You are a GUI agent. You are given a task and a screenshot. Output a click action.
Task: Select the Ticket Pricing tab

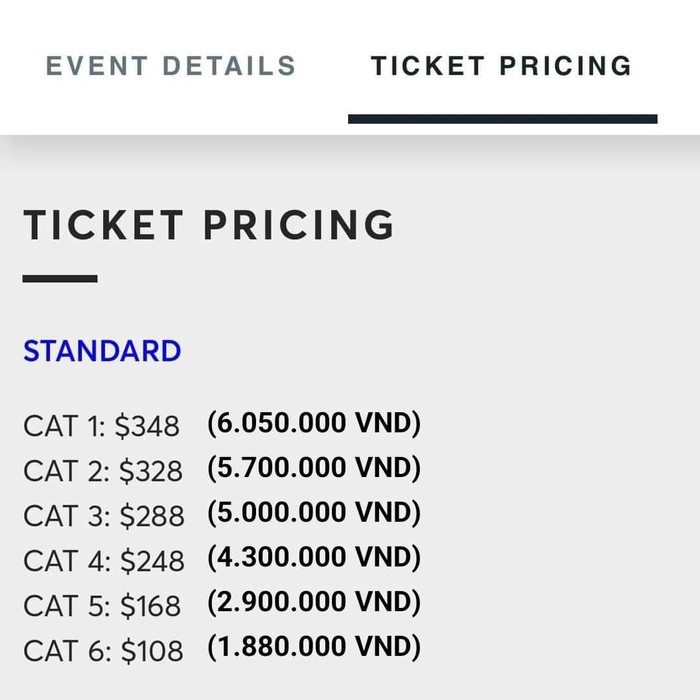501,66
